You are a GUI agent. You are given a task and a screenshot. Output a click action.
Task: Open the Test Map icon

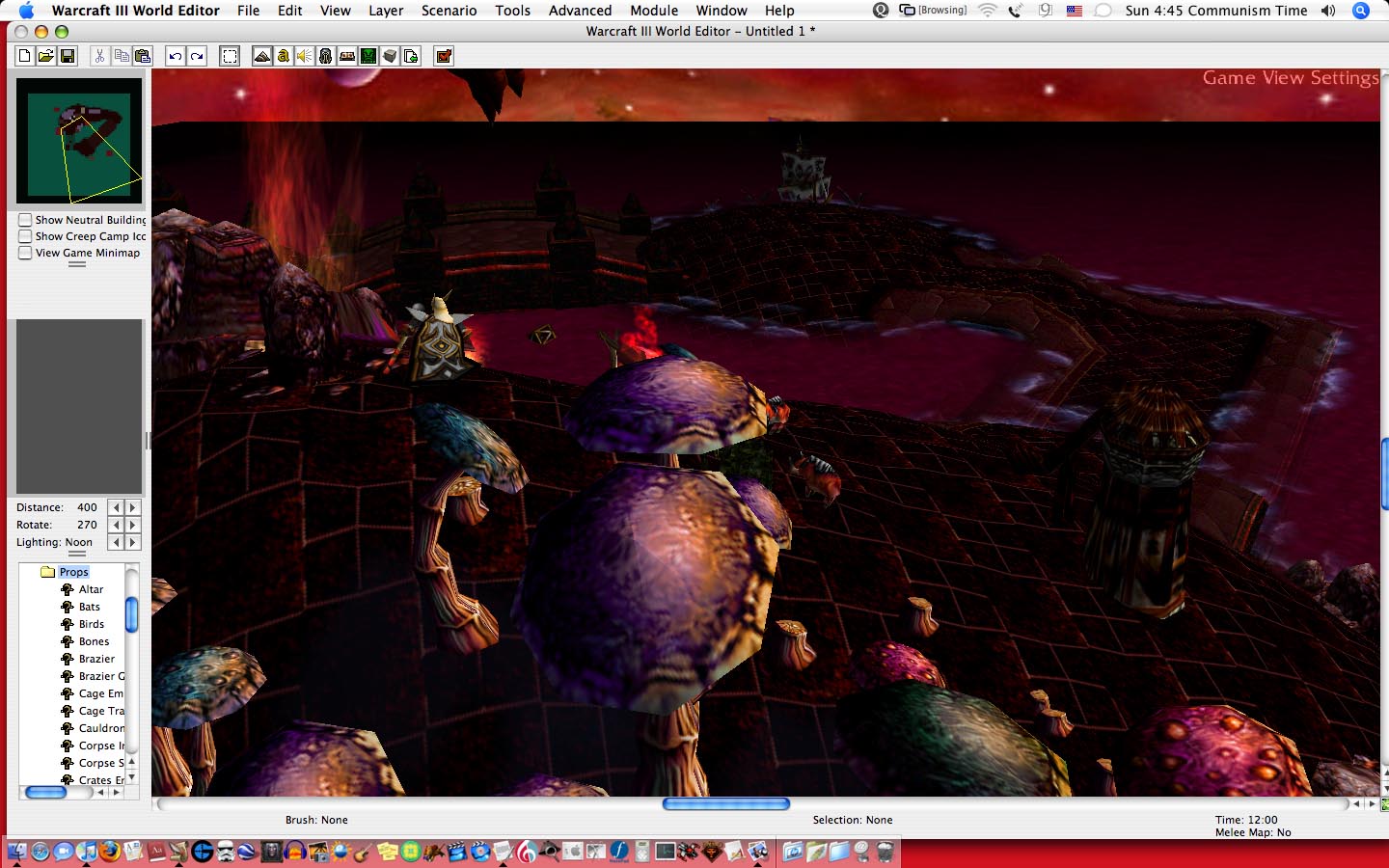(444, 56)
